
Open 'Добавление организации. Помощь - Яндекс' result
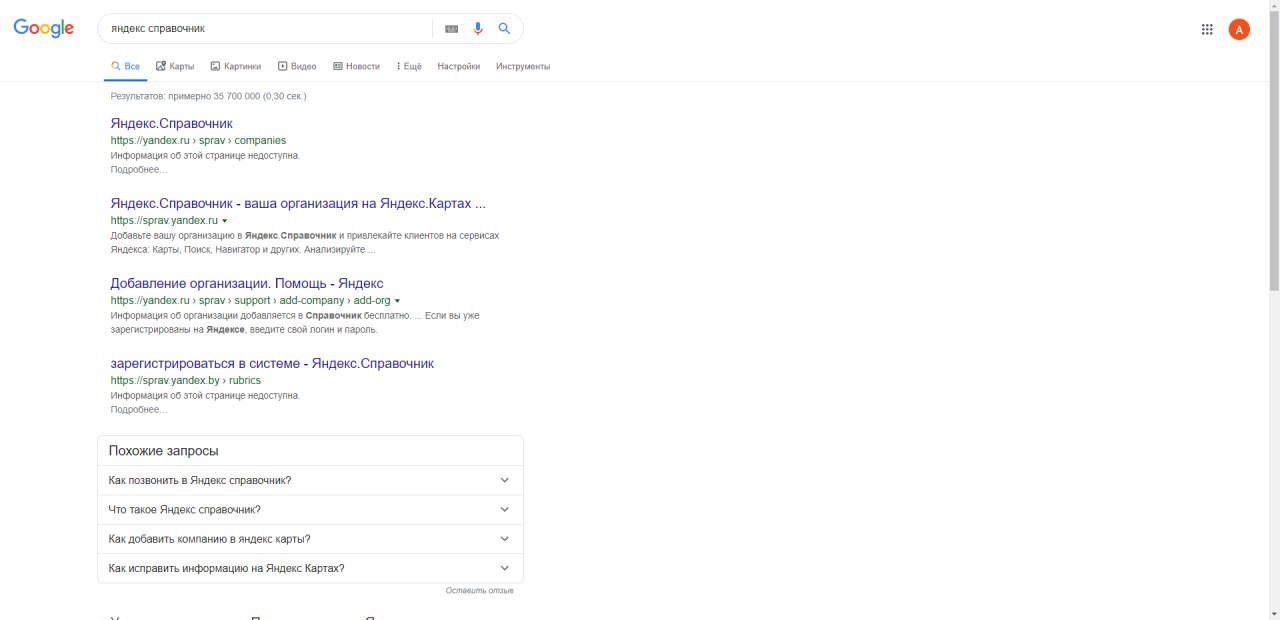247,283
